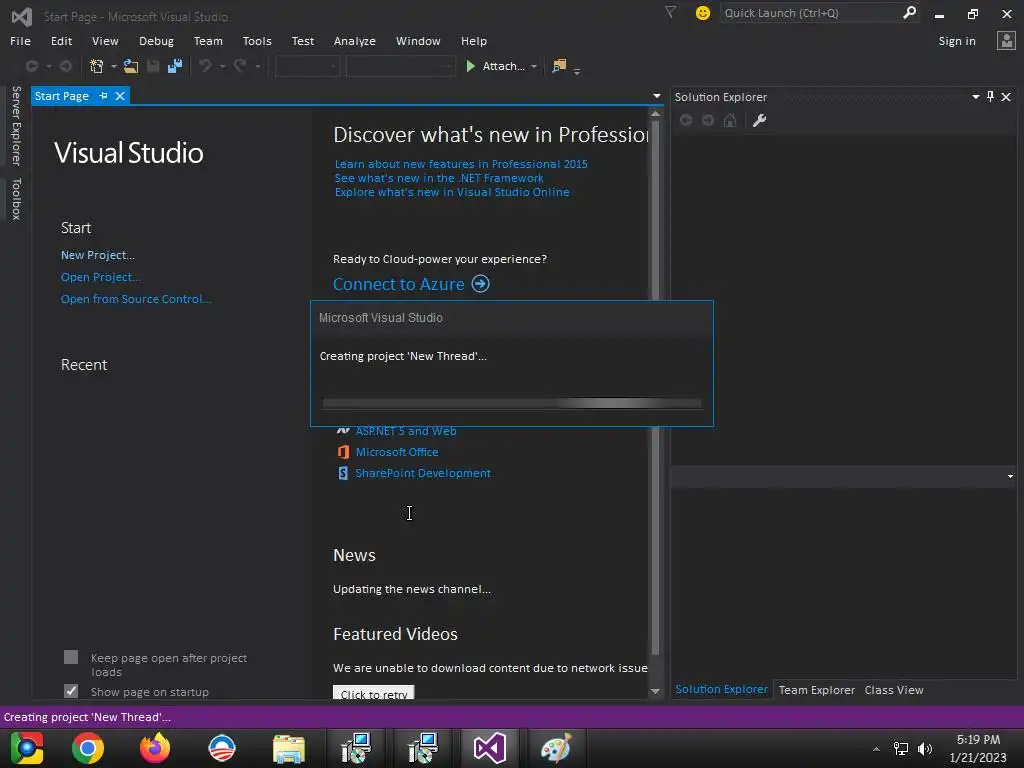The height and width of the screenshot is (768, 1024).
Task: Open Firefox from the taskbar
Action: (155, 748)
